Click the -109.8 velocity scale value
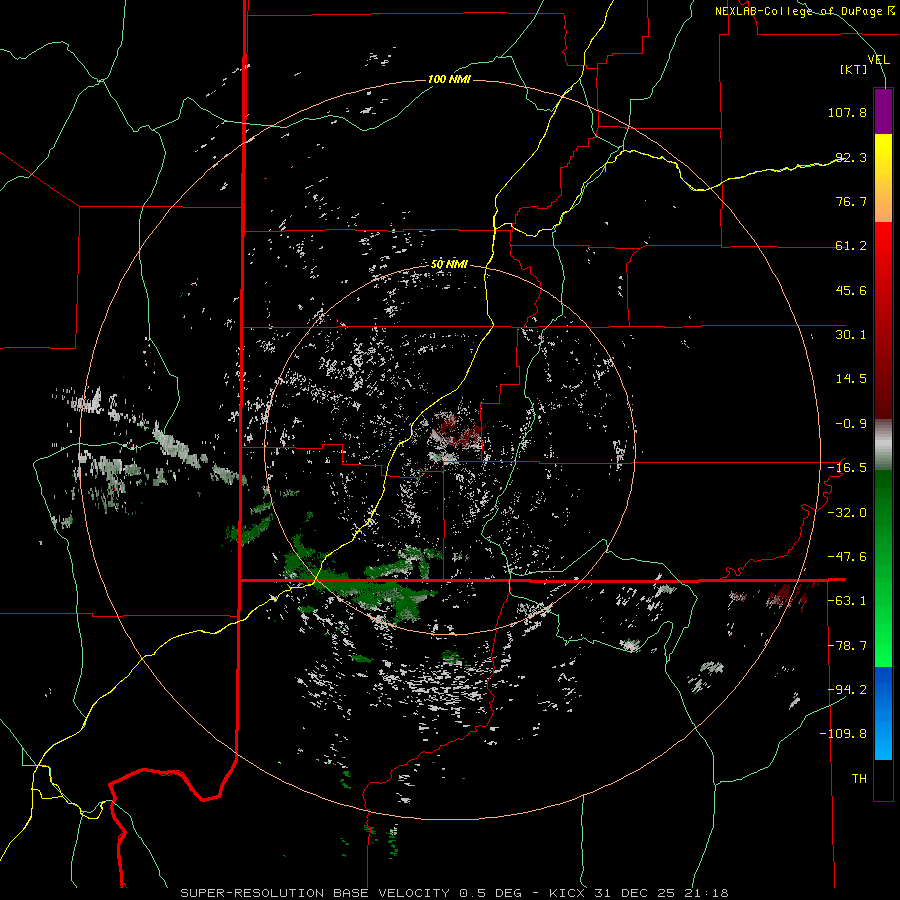Image resolution: width=900 pixels, height=900 pixels. coord(843,734)
